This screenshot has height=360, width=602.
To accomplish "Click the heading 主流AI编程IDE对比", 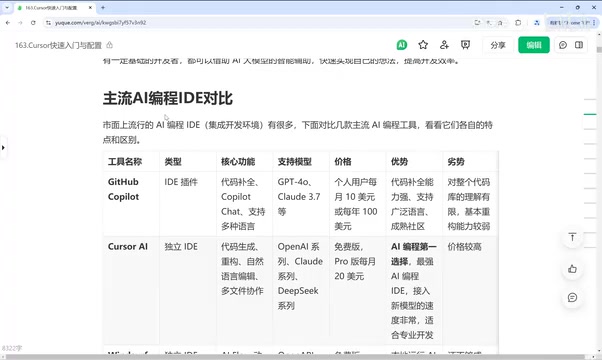I will 168,98.
